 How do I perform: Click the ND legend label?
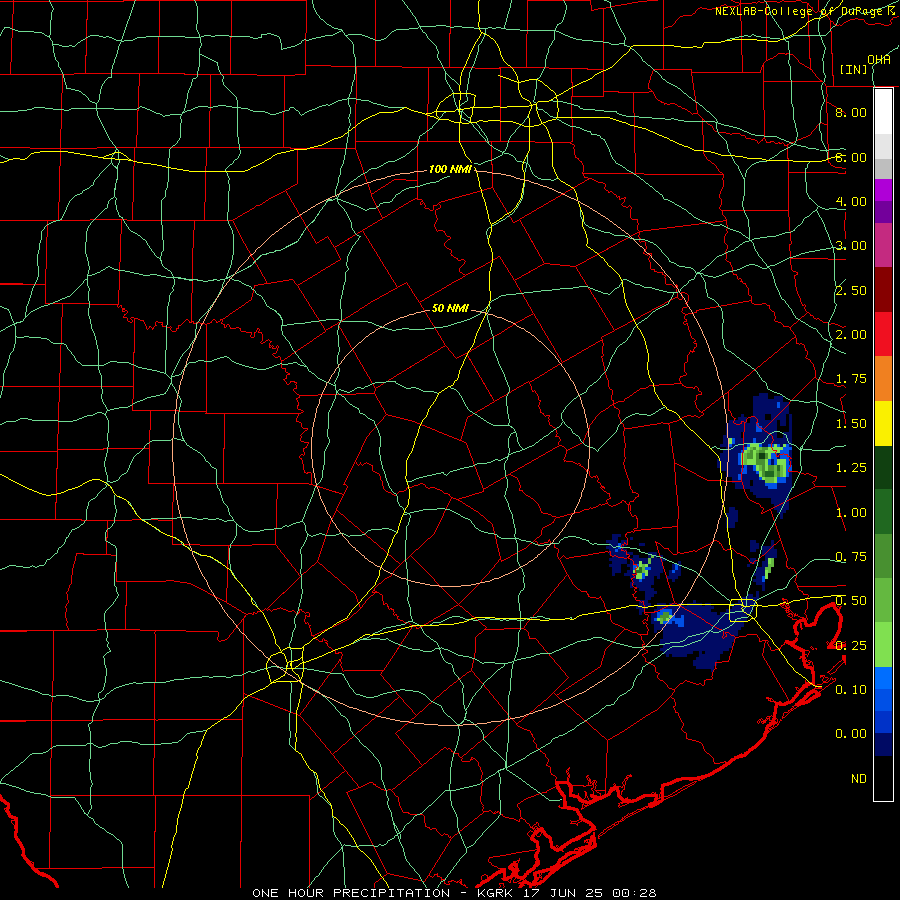coord(859,779)
